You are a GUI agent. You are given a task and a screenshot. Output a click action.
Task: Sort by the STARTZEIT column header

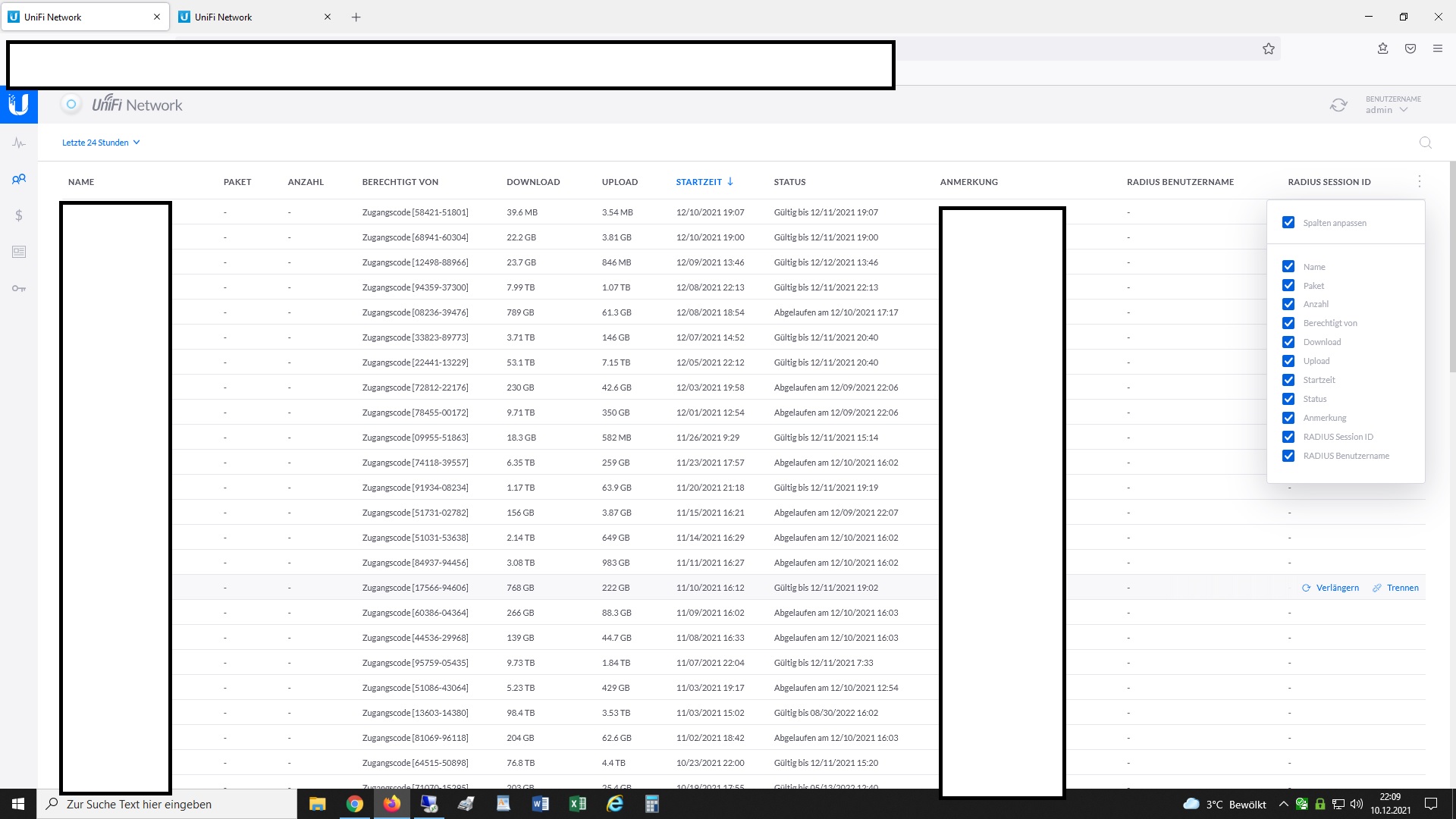click(704, 182)
